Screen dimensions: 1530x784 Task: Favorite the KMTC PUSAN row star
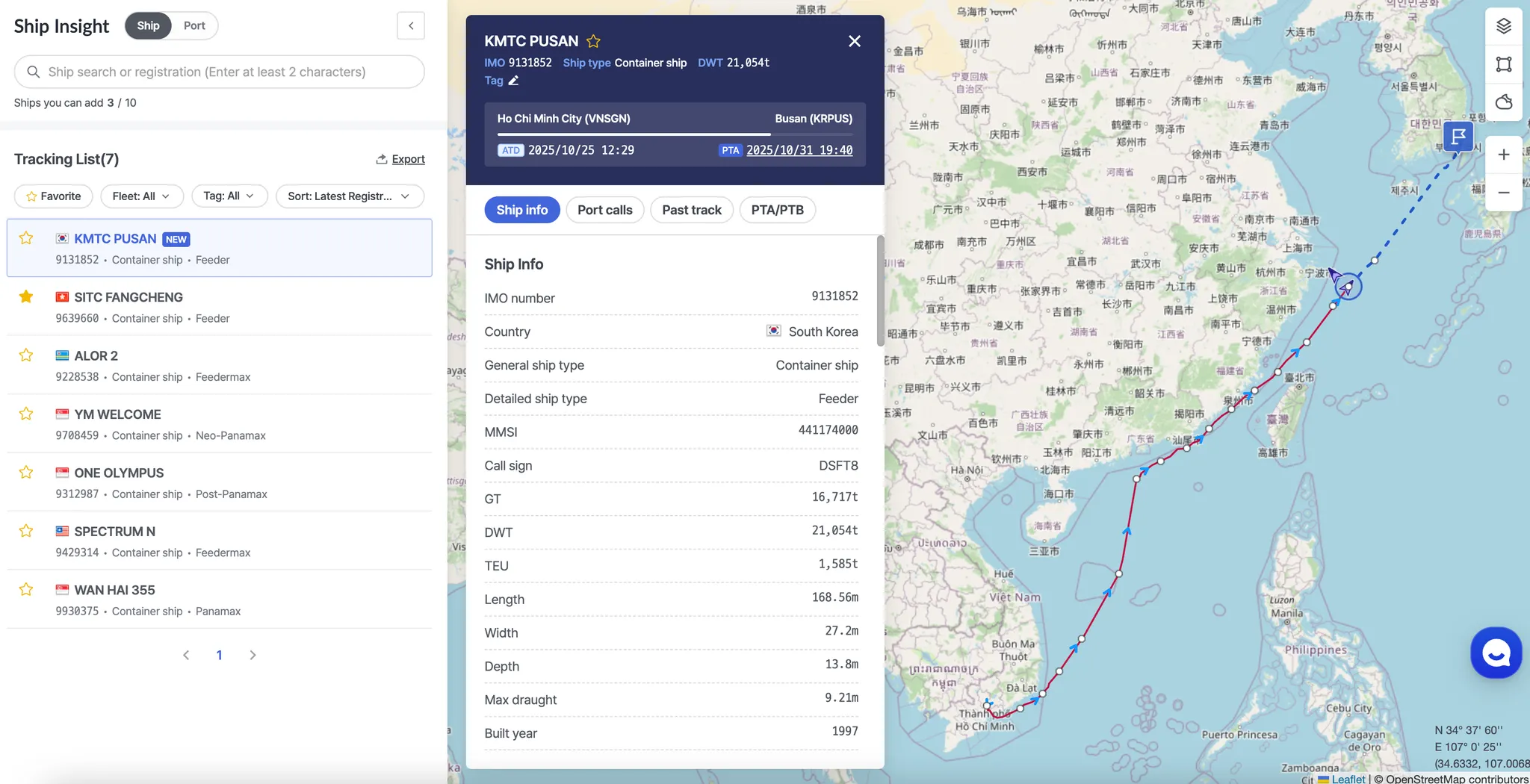(x=26, y=238)
